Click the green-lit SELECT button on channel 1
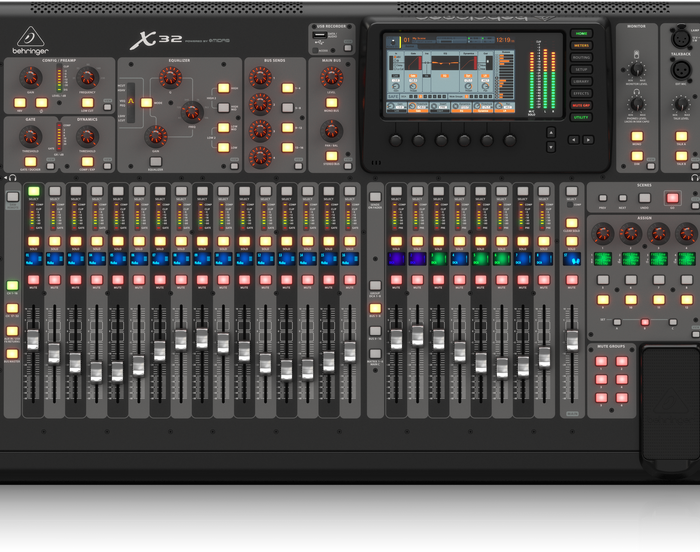700x552 pixels. 33,192
